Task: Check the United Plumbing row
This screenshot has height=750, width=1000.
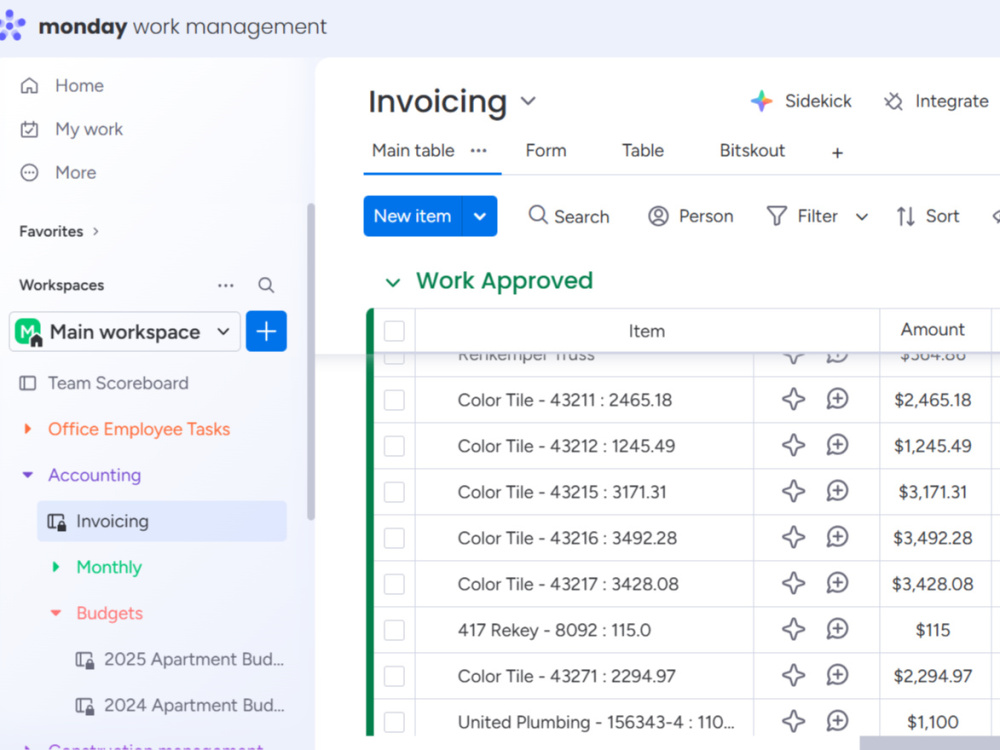Action: pos(394,721)
